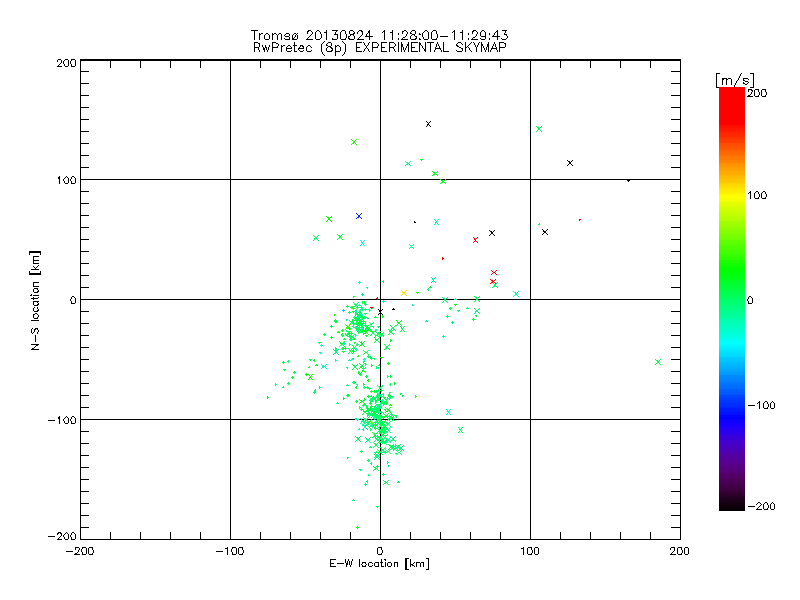This screenshot has width=800, height=600.
Task: Pick the black bottom end of the colorbar
Action: coord(732,503)
